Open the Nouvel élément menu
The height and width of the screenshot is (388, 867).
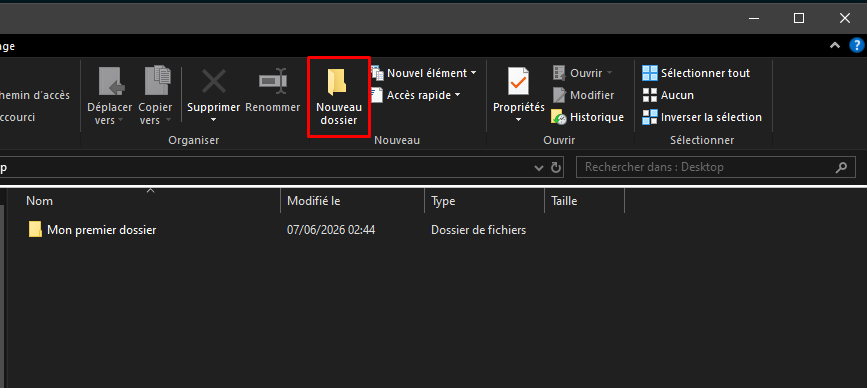(x=424, y=73)
